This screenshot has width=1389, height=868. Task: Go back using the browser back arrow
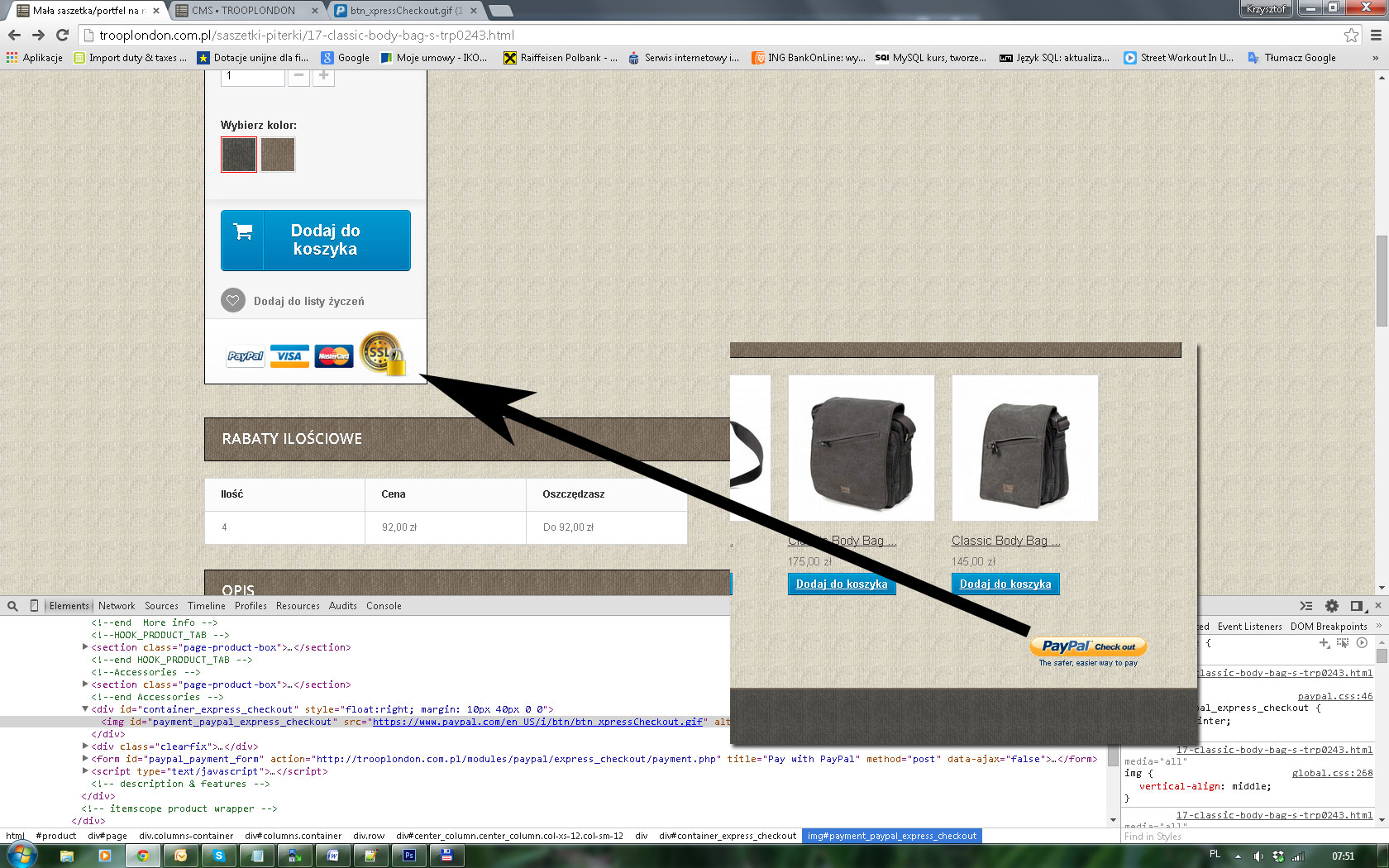point(14,35)
